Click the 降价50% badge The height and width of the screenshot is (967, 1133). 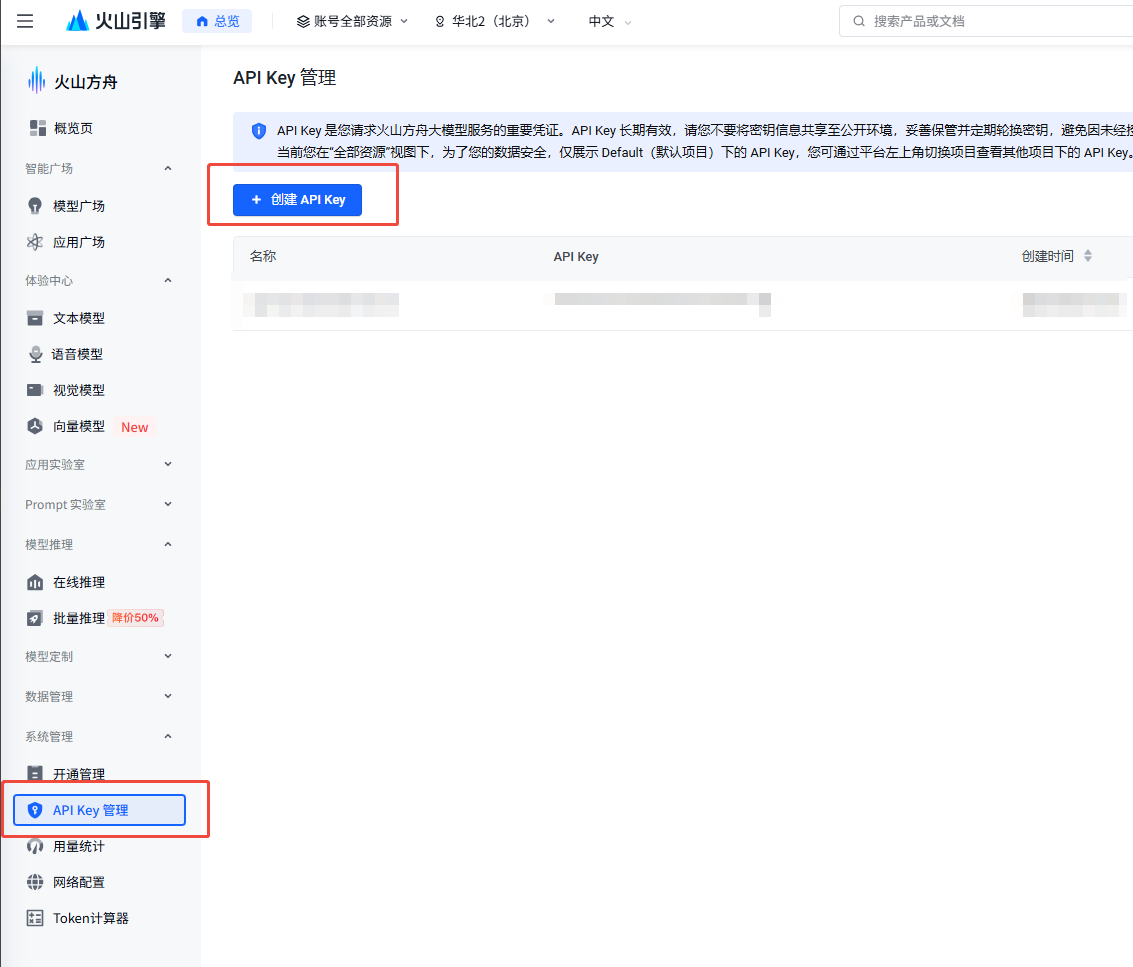click(x=136, y=618)
